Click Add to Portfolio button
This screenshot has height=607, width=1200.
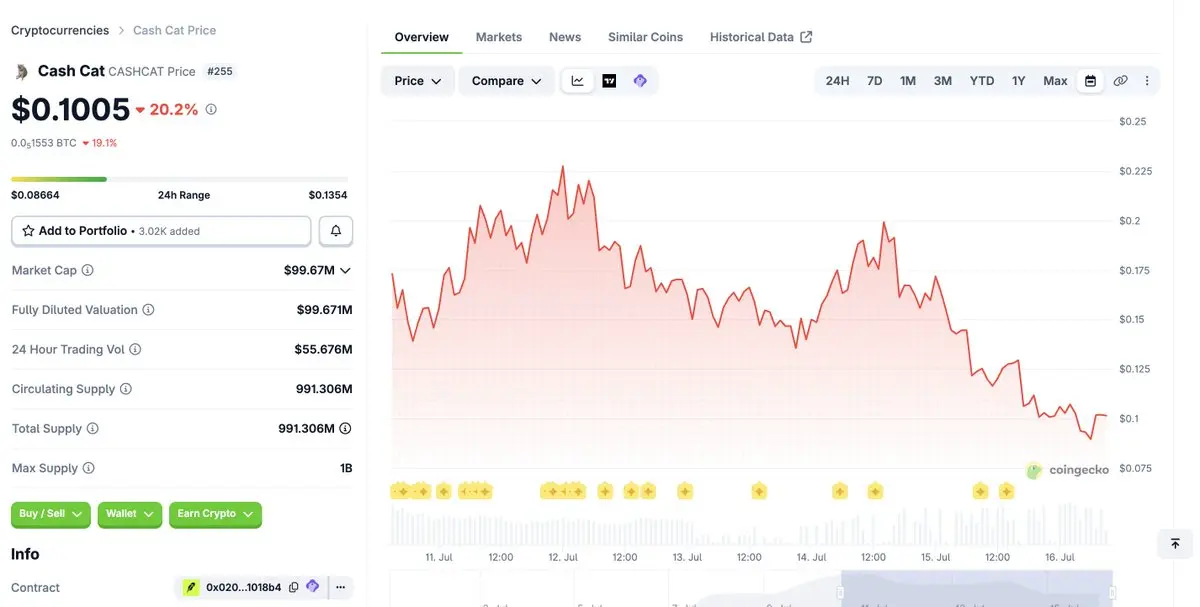[161, 231]
